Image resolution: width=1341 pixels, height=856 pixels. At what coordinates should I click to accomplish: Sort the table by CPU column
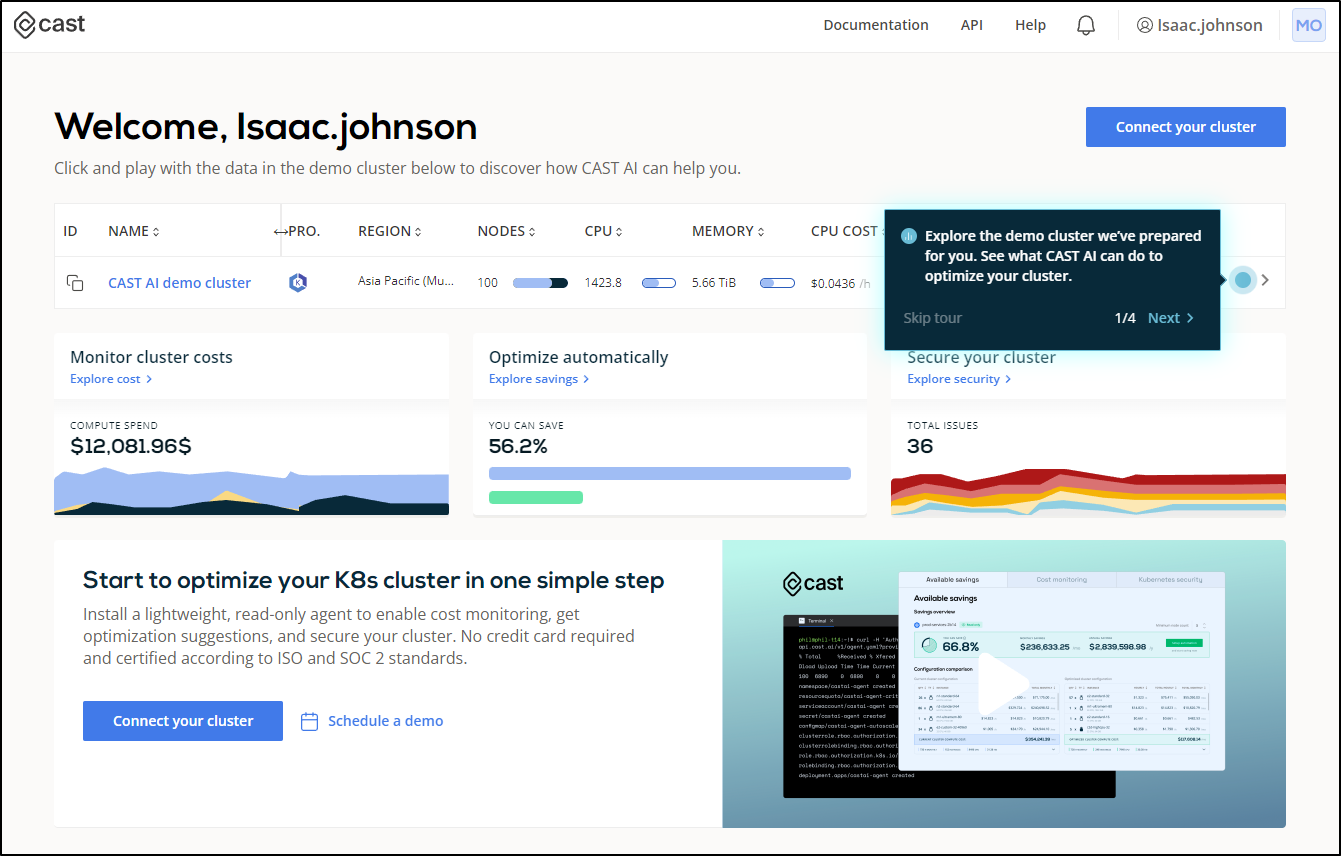pyautogui.click(x=604, y=231)
